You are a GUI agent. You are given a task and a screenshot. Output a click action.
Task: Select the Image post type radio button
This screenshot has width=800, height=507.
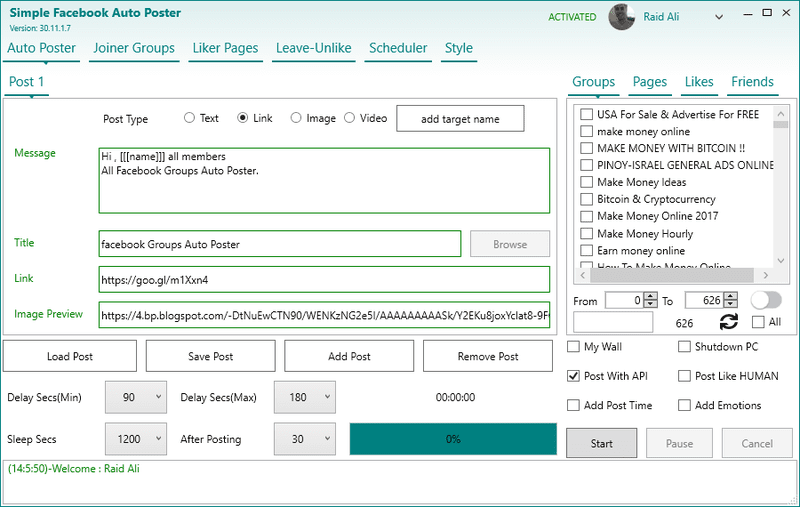point(296,118)
